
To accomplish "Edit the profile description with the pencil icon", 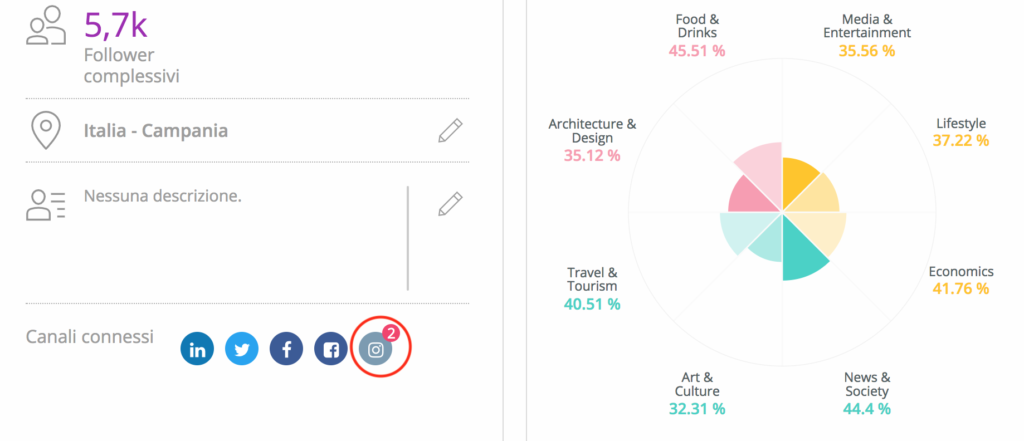I will [x=451, y=204].
